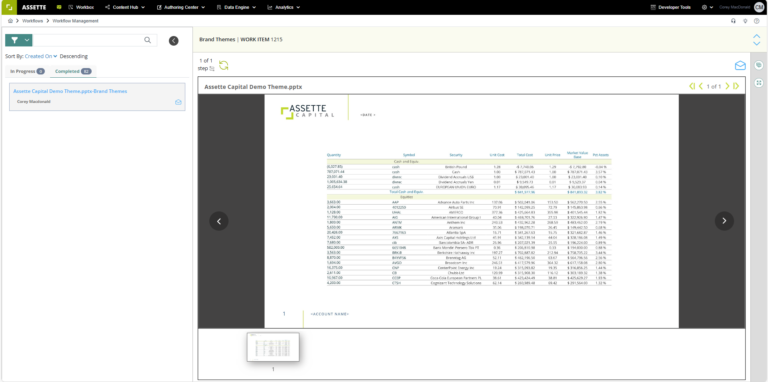
Task: Jump to the first page with the green arrow
Action: (x=692, y=86)
